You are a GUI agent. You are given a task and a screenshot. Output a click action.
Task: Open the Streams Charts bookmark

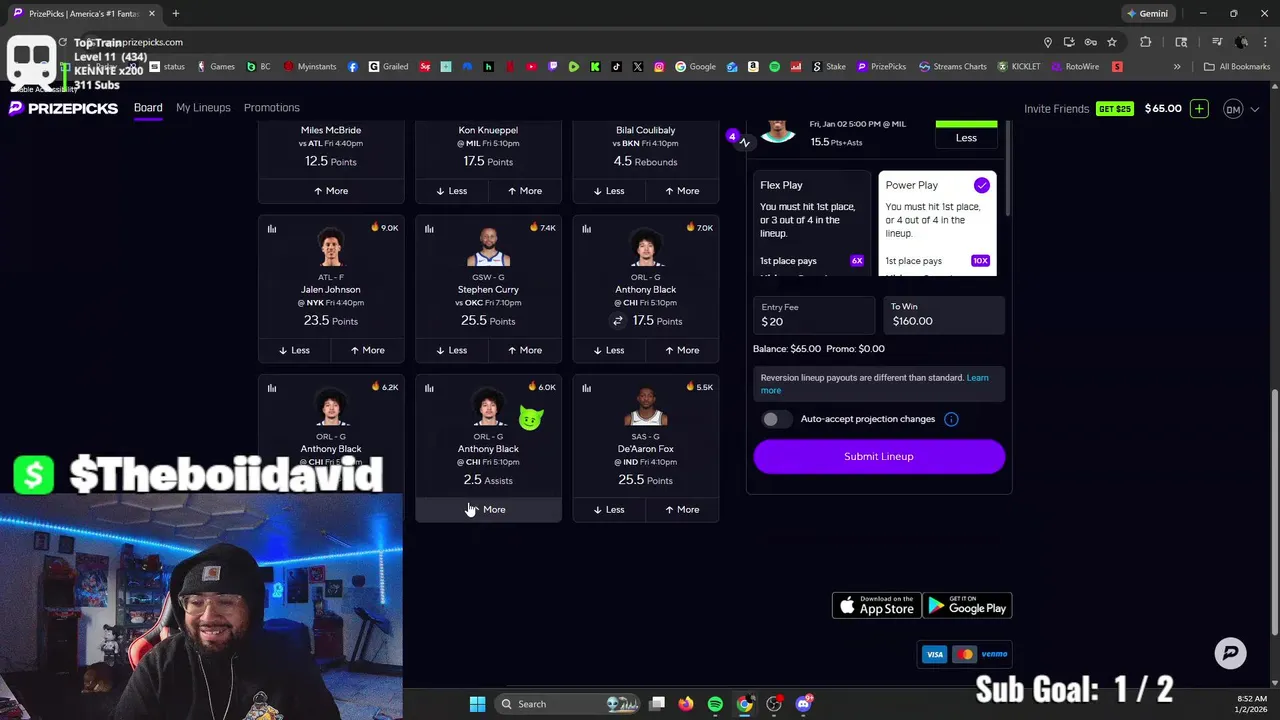coord(953,67)
